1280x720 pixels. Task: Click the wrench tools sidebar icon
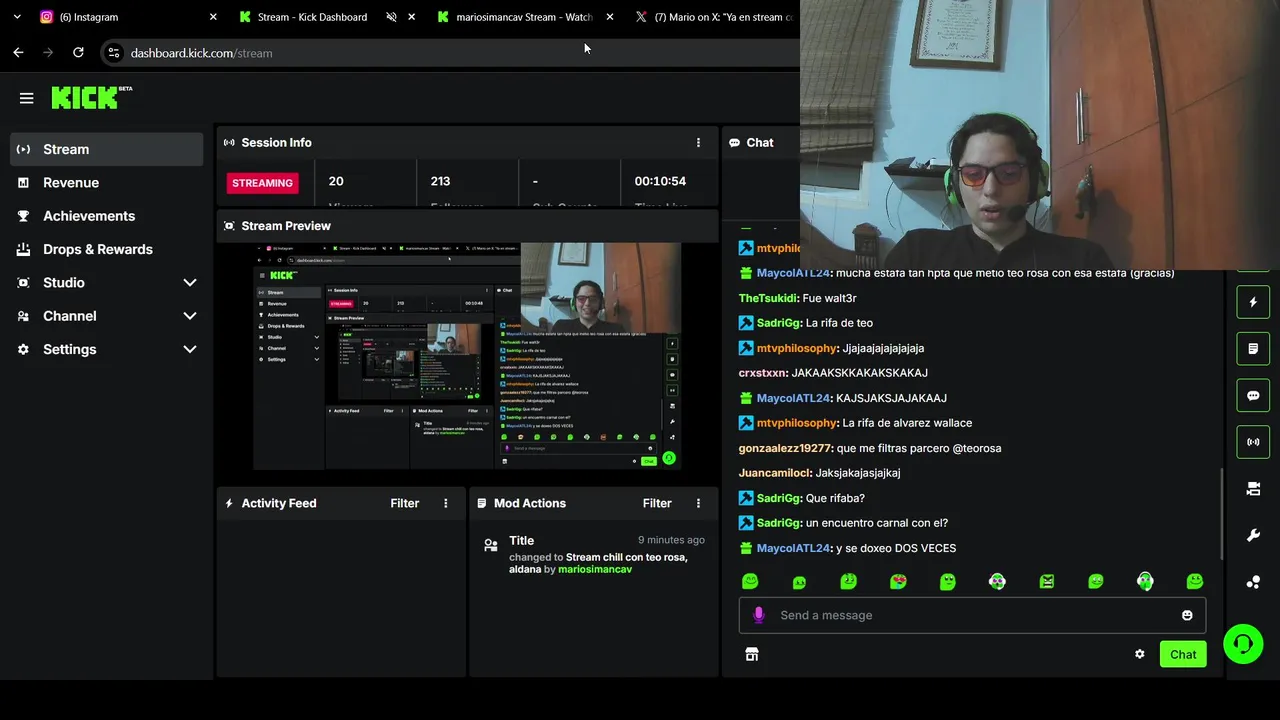1253,536
